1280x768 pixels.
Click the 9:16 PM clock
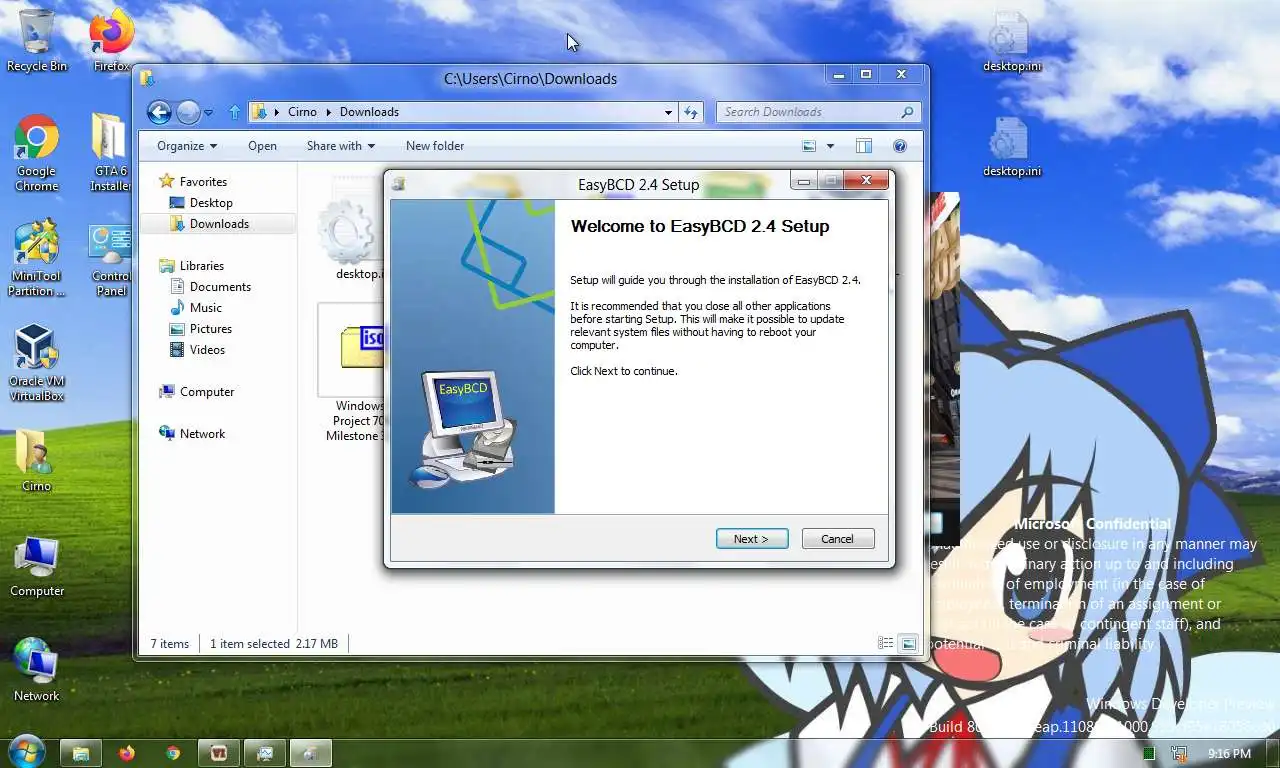[x=1229, y=753]
